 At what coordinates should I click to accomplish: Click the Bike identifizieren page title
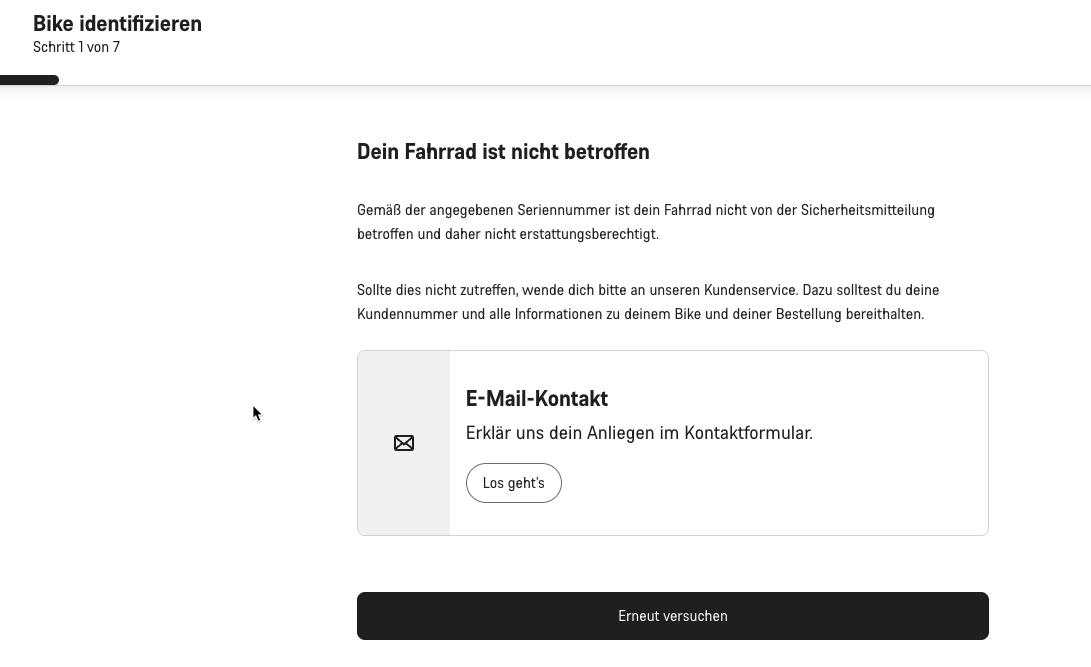[118, 23]
